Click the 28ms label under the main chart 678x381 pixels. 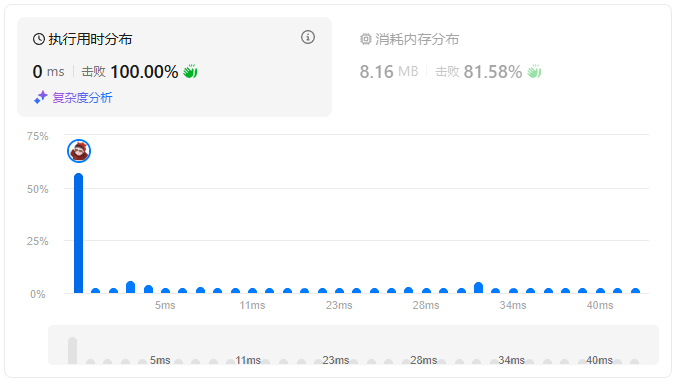426,305
